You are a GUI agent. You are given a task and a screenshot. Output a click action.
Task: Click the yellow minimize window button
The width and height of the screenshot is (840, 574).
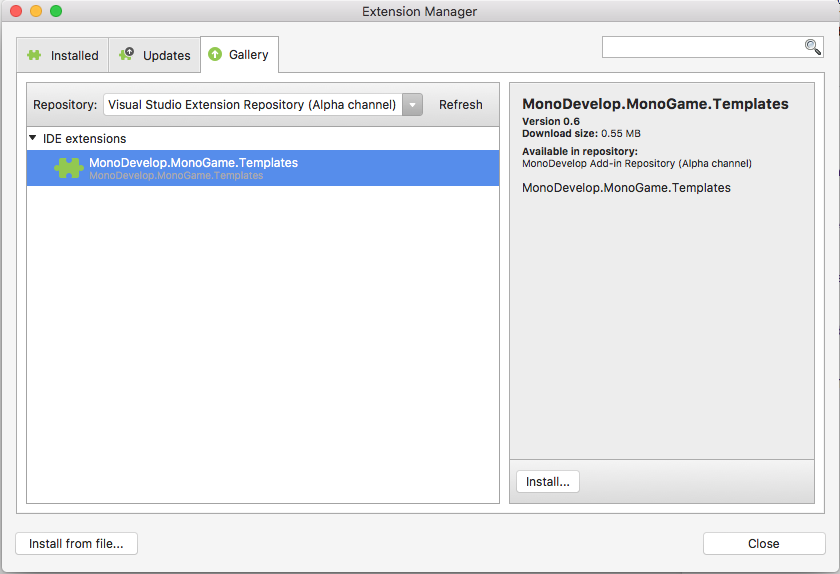[x=36, y=11]
